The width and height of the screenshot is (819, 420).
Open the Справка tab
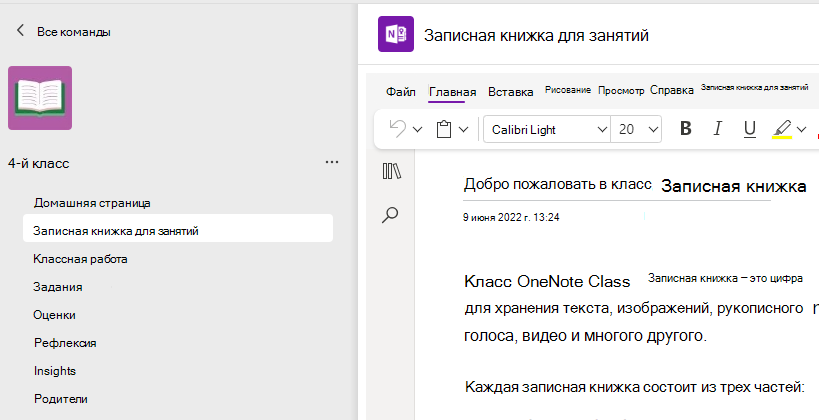[672, 90]
